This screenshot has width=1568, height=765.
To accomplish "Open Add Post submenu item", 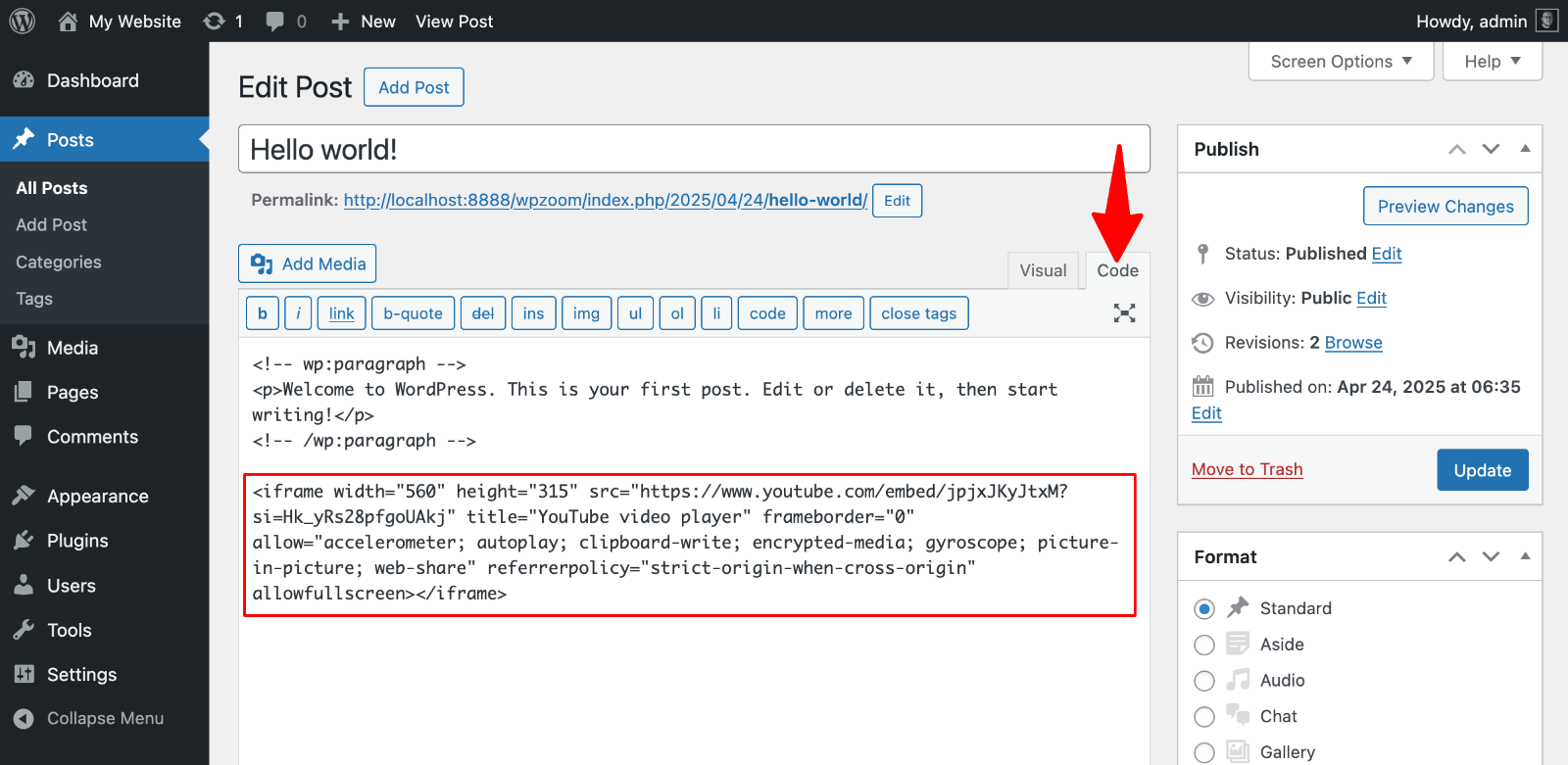I will [52, 224].
